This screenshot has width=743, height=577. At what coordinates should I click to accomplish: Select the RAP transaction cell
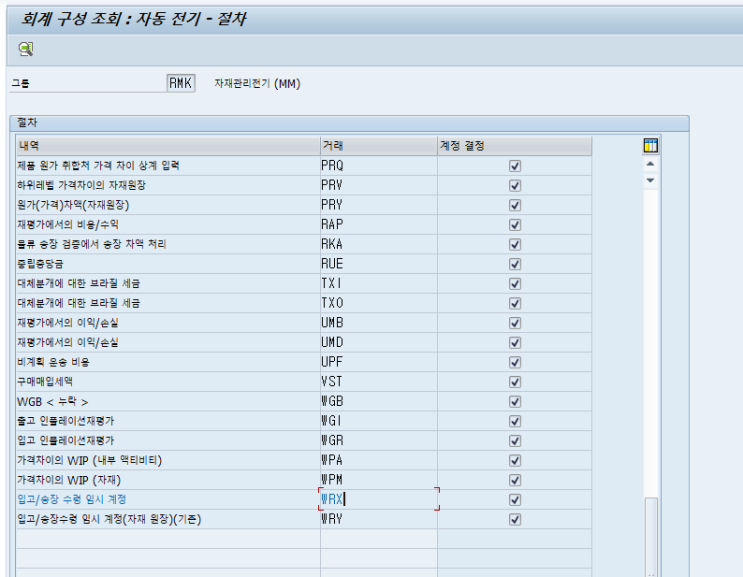point(379,225)
